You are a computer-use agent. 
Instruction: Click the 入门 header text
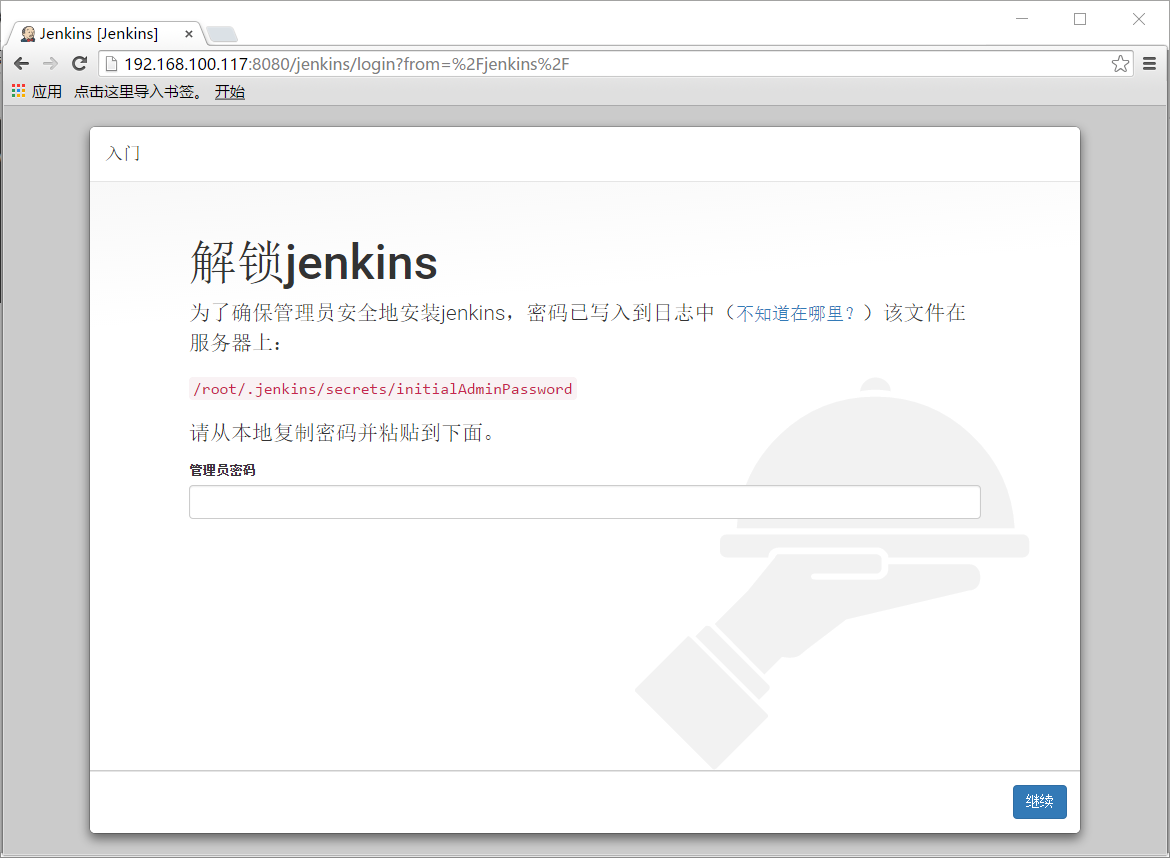[x=123, y=154]
